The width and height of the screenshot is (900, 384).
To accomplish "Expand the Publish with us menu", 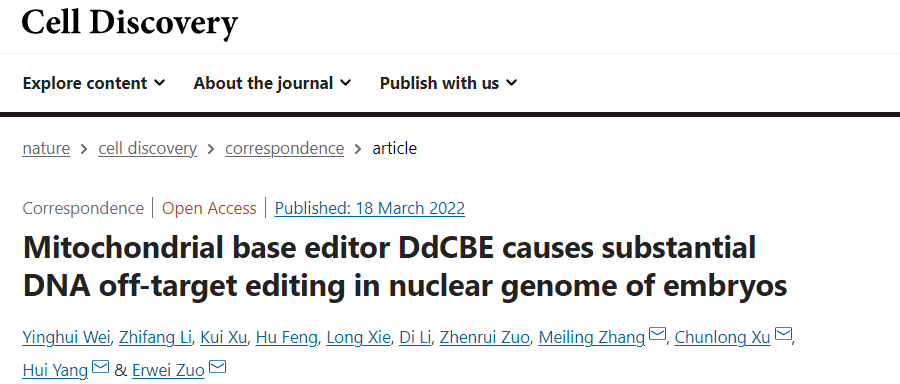I will [x=448, y=83].
